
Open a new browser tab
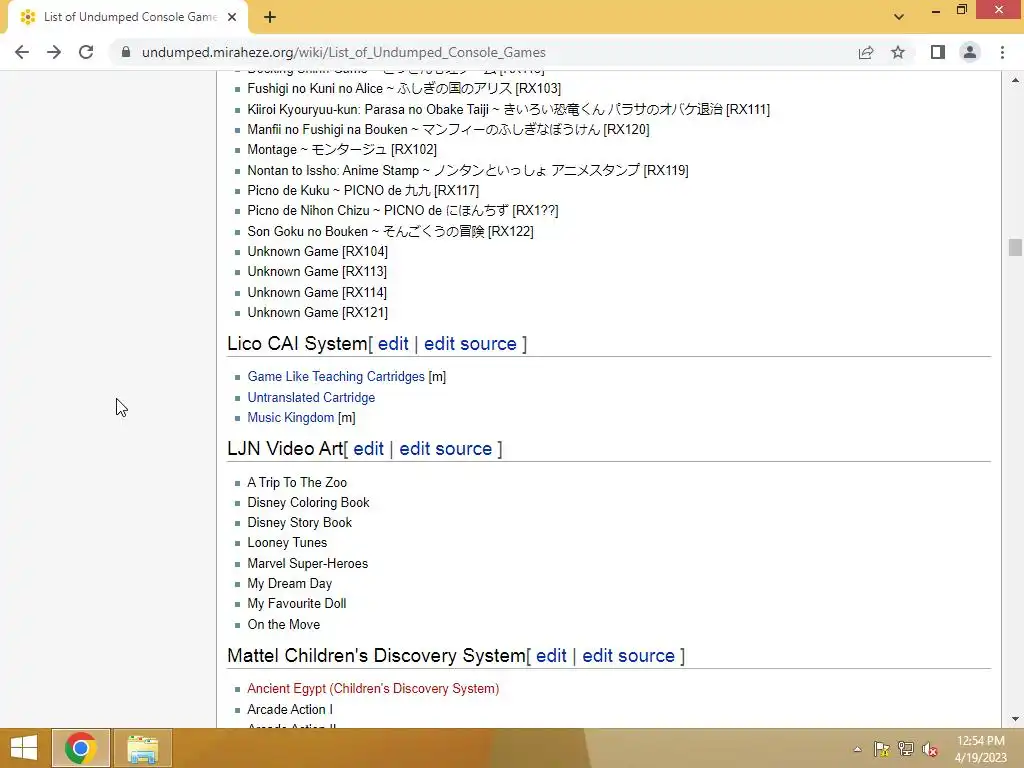pyautogui.click(x=270, y=18)
